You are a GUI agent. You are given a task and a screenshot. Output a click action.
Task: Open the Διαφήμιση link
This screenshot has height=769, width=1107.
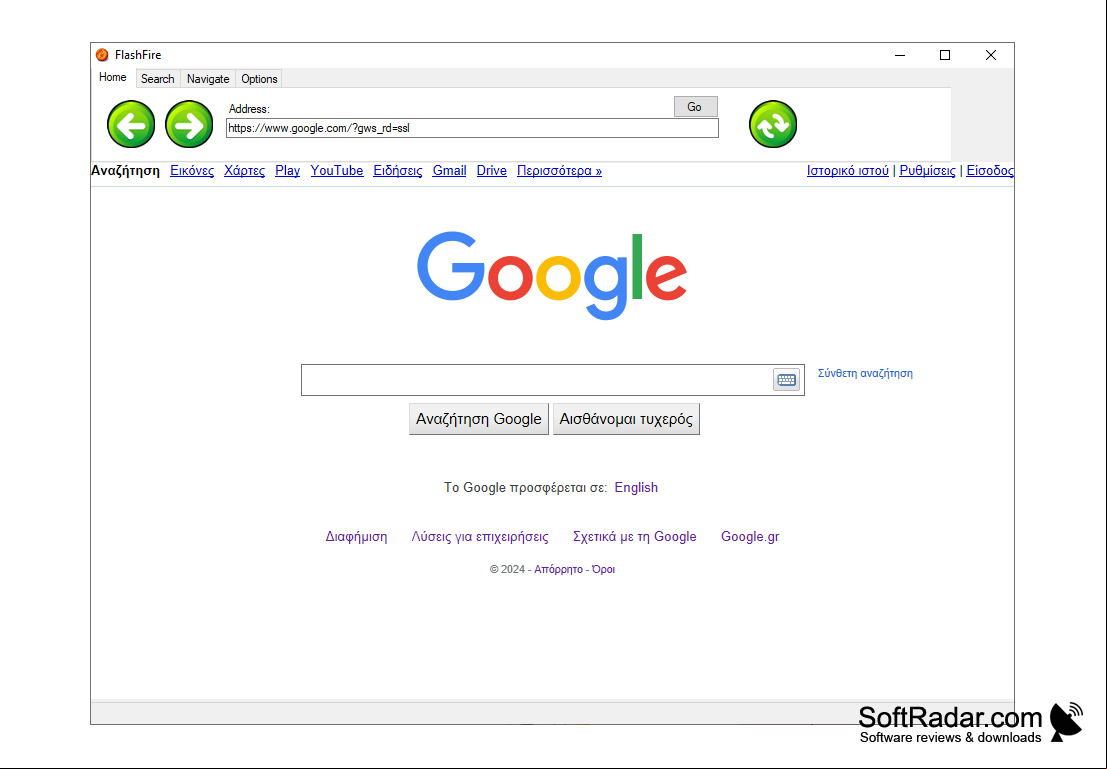pos(357,537)
